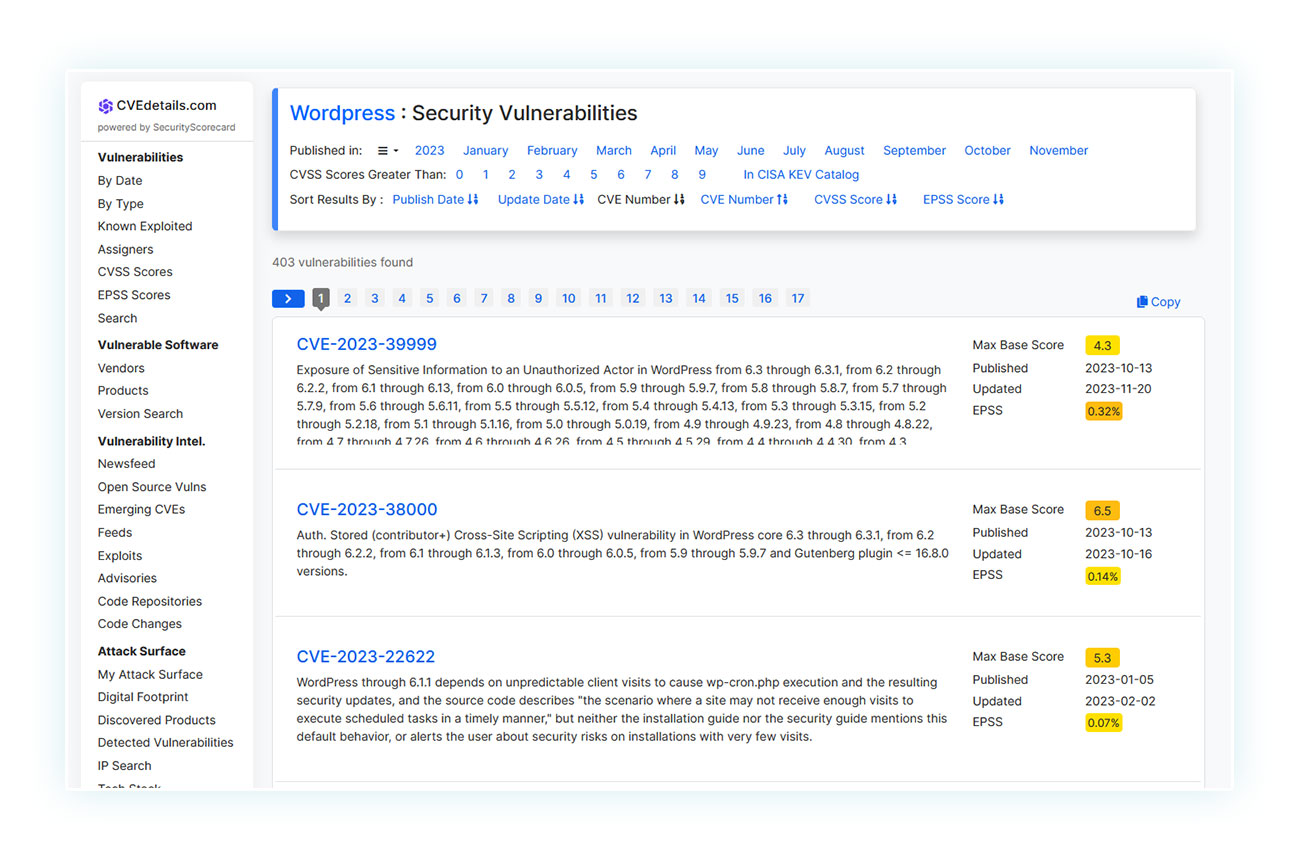Open the Wordpress vendor link in heading
The image size is (1300, 860).
click(342, 113)
